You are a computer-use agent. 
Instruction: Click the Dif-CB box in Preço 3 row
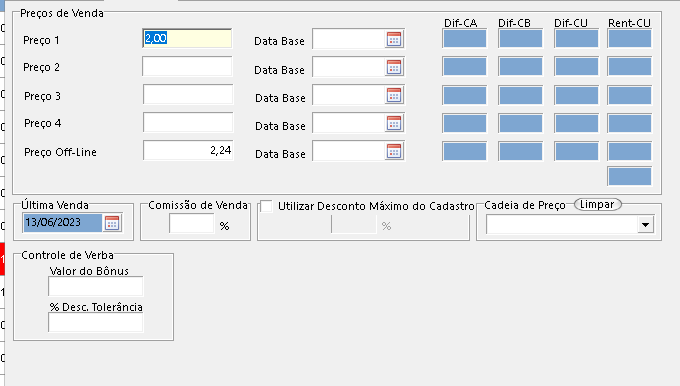click(x=520, y=95)
